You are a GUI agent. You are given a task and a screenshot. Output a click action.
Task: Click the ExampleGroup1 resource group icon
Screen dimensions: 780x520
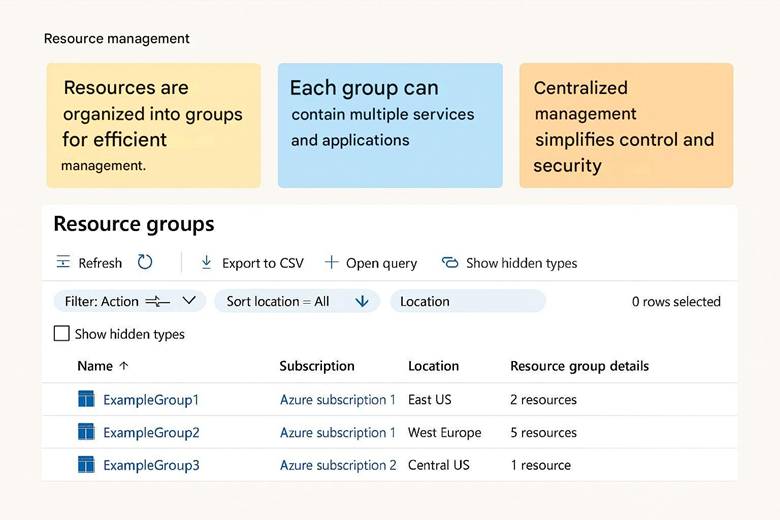[x=86, y=399]
